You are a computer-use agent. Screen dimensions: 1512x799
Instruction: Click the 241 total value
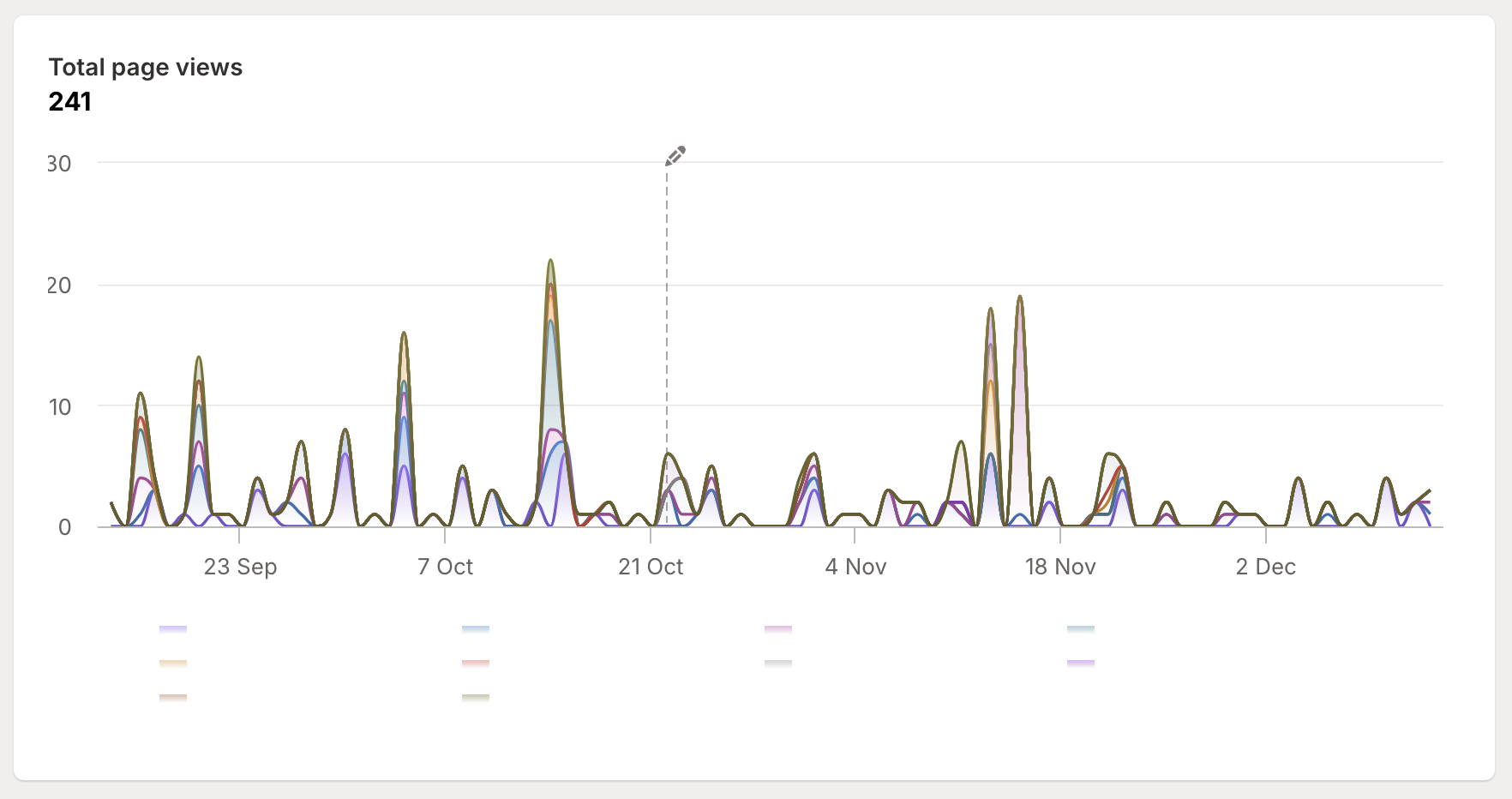(69, 101)
